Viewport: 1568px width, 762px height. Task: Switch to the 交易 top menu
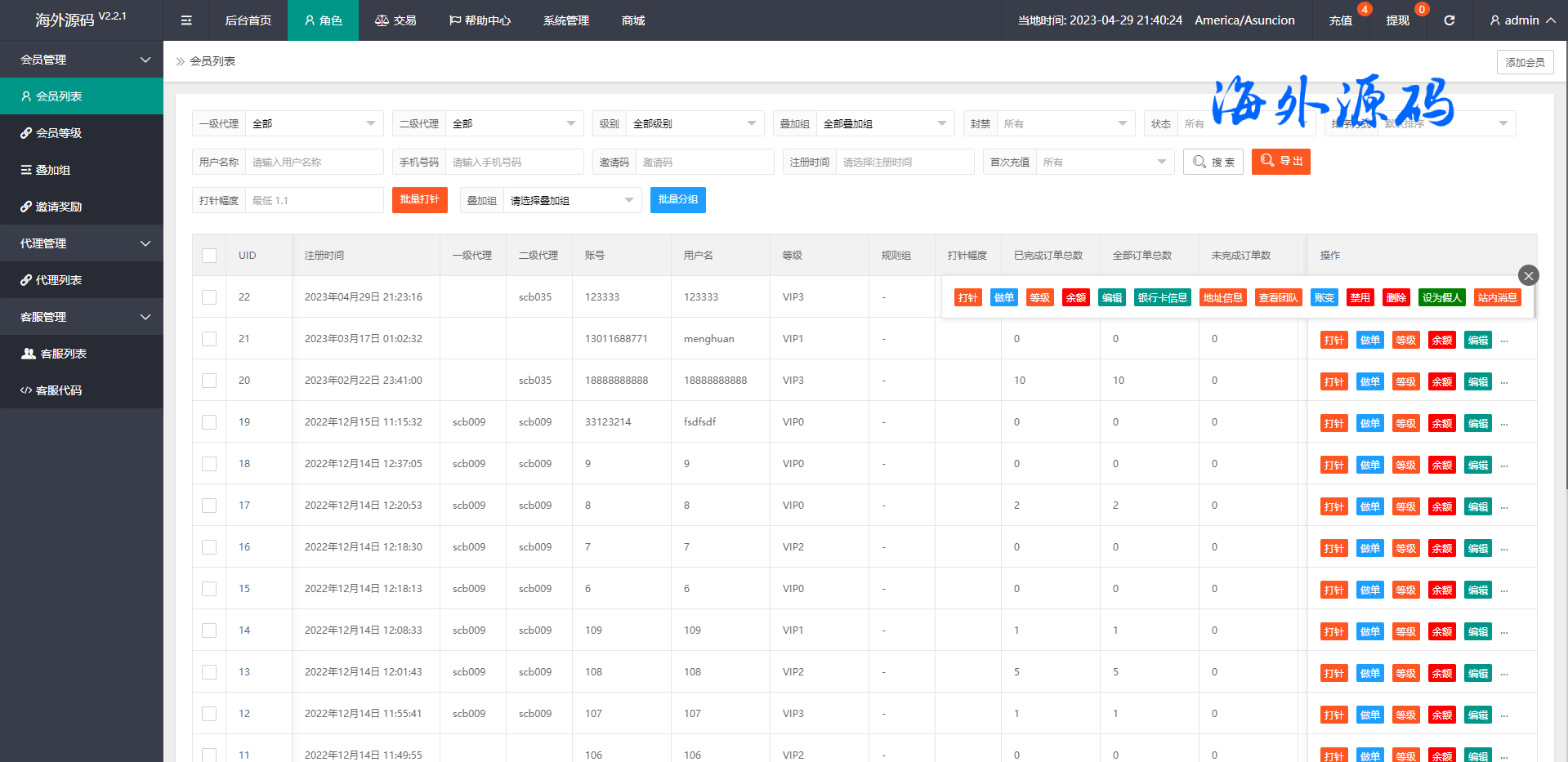pos(395,20)
